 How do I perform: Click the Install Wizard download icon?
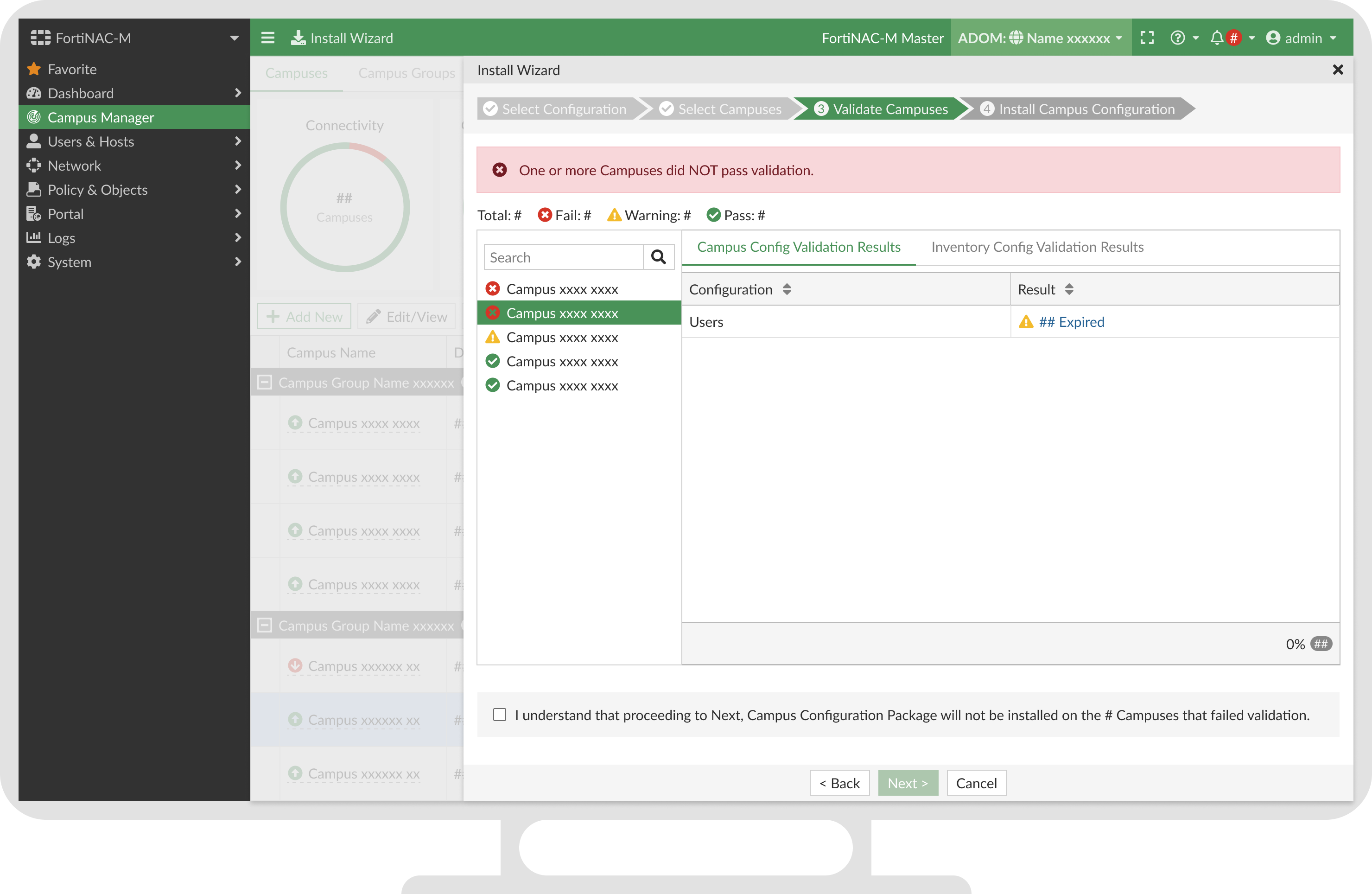298,38
